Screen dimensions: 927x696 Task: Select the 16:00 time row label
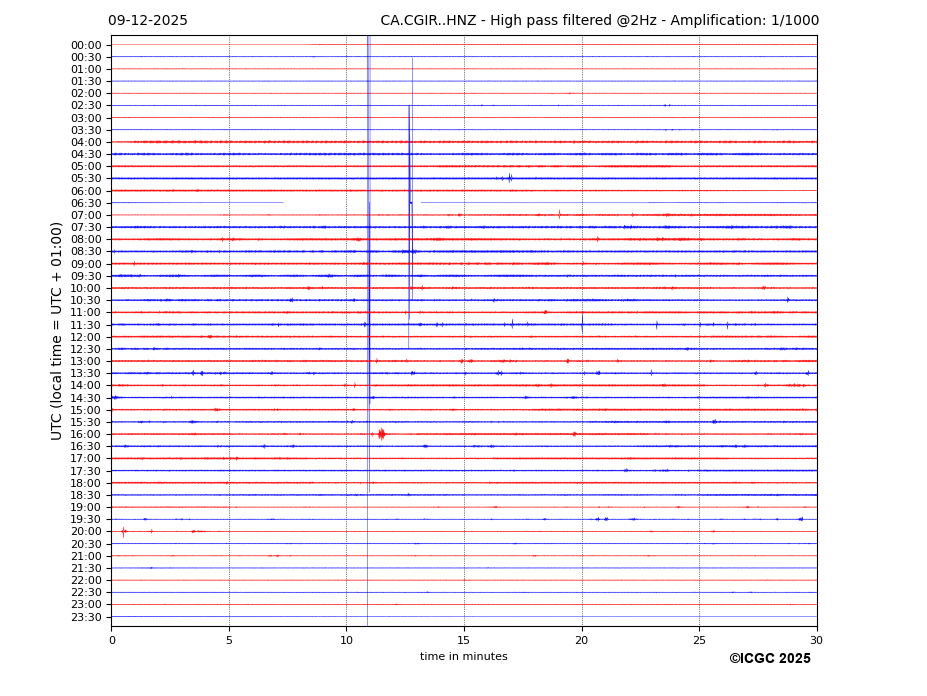tap(85, 434)
